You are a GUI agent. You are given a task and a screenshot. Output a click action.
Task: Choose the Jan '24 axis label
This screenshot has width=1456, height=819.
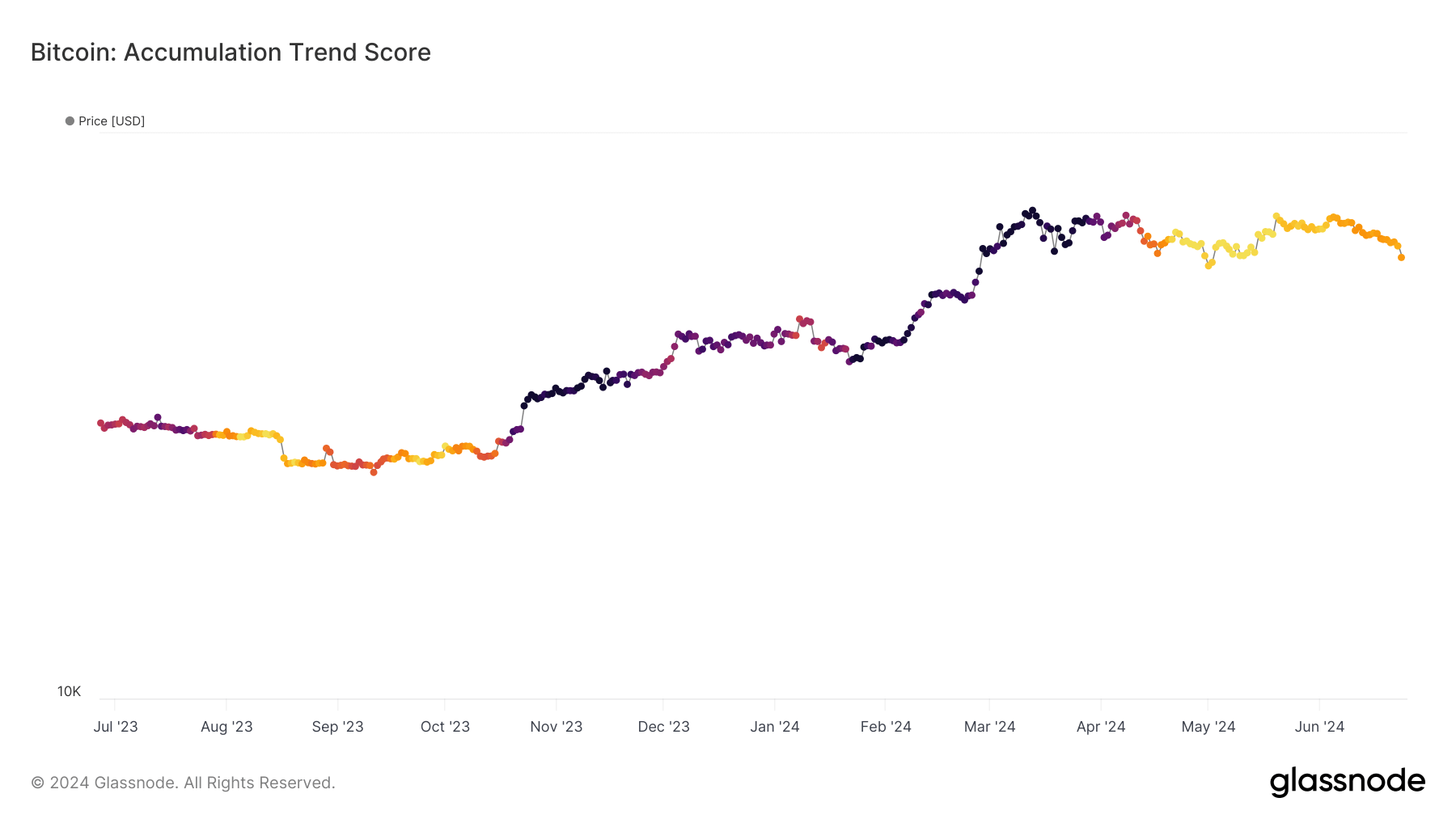point(774,727)
